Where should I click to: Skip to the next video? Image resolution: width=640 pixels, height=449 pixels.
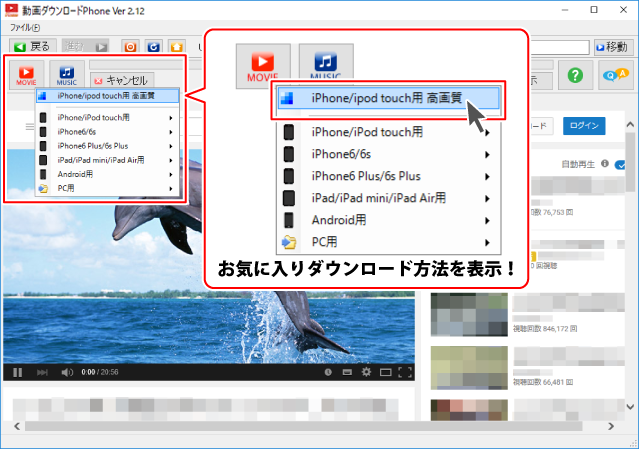coord(42,372)
